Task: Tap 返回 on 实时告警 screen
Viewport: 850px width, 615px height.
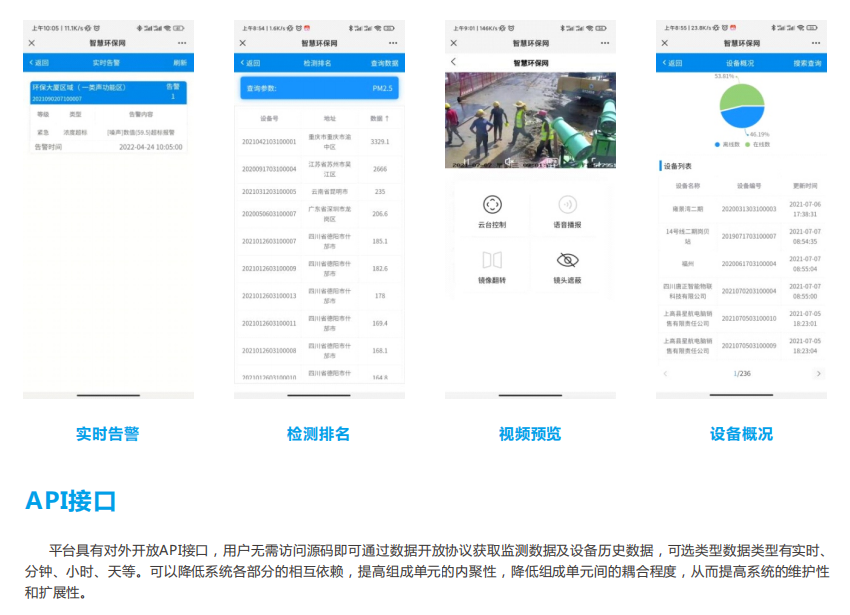Action: [x=40, y=63]
